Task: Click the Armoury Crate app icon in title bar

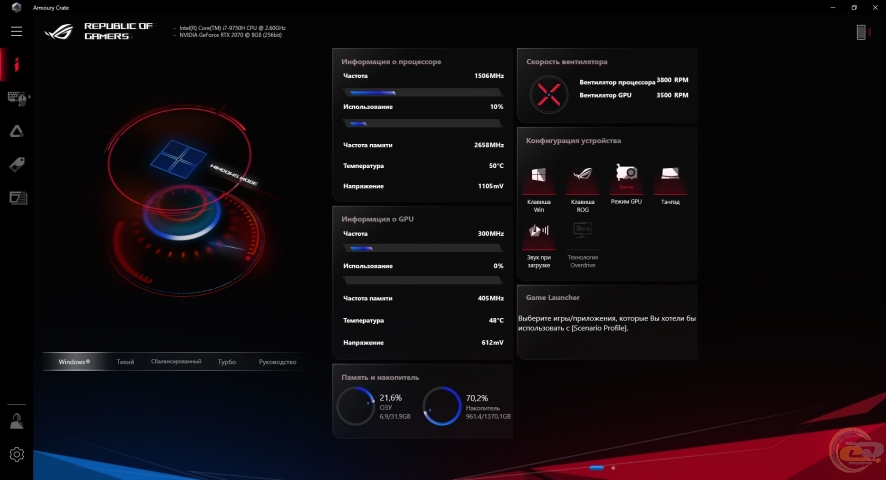Action: [16, 7]
